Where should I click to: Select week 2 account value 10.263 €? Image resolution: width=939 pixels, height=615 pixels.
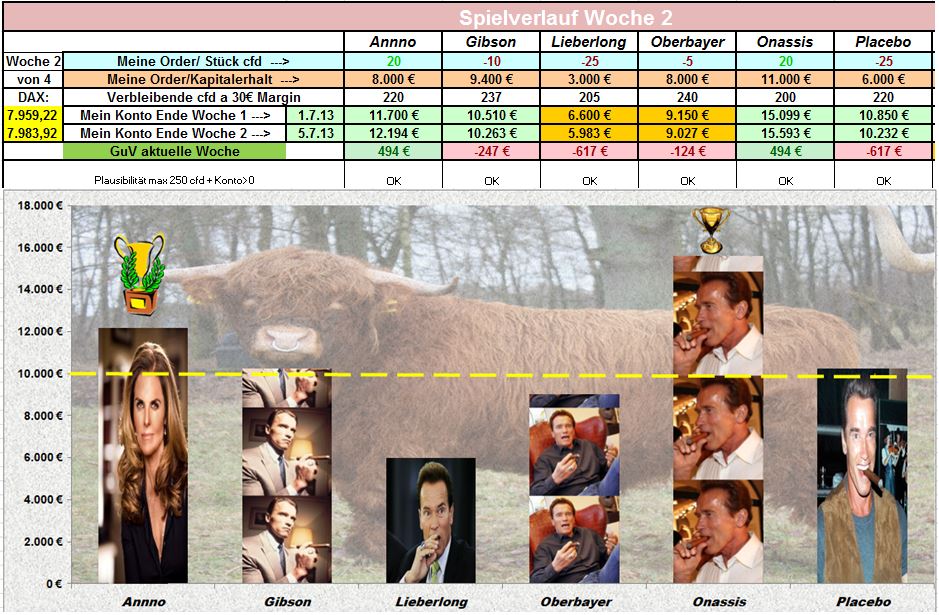(x=491, y=133)
